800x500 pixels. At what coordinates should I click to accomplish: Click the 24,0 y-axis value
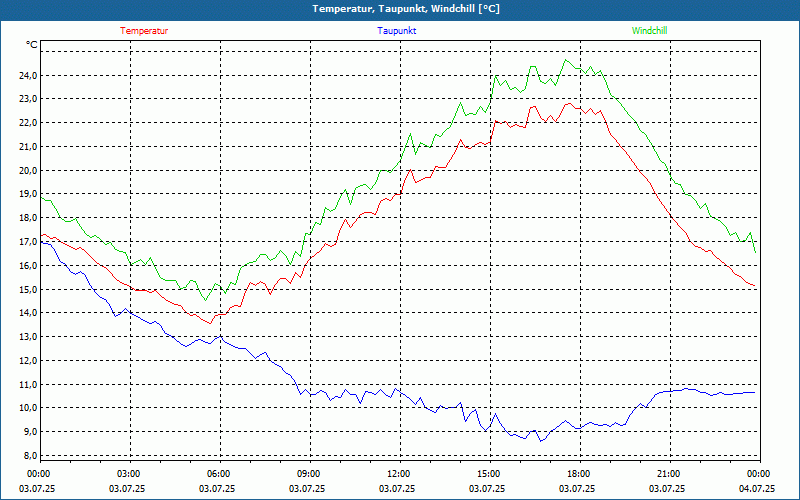(x=28, y=76)
